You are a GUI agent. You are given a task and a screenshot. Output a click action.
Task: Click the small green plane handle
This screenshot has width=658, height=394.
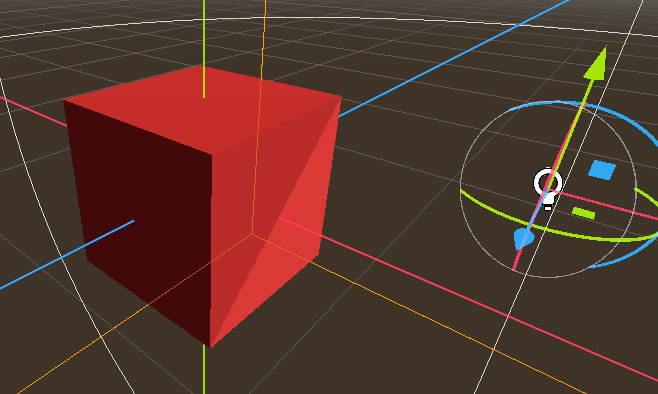coord(584,213)
